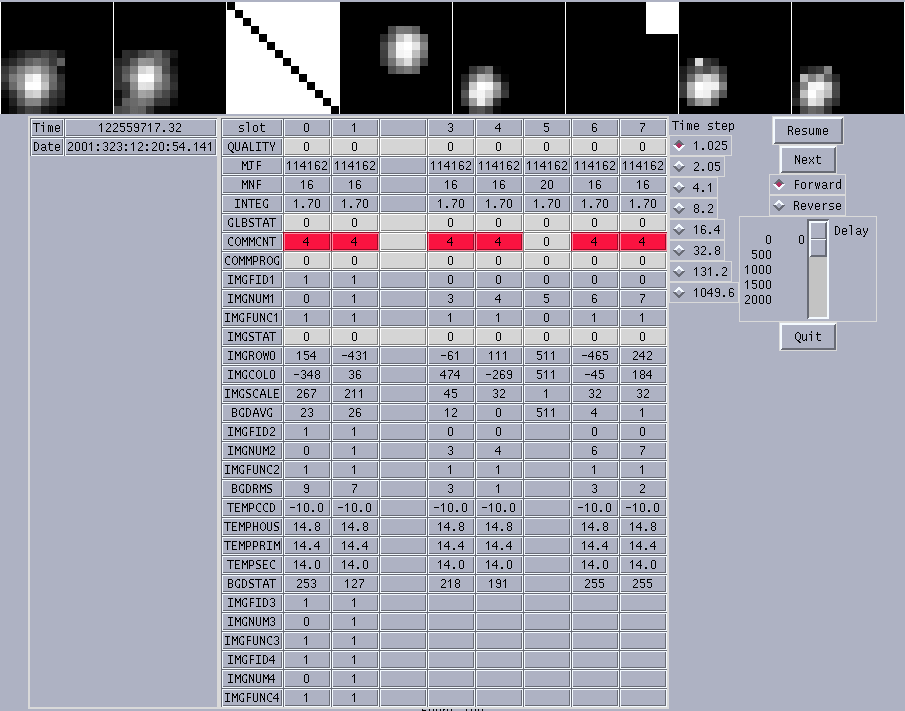Click the TEMPHOUS row label
Viewport: 905px width, 711px height.
[252, 527]
